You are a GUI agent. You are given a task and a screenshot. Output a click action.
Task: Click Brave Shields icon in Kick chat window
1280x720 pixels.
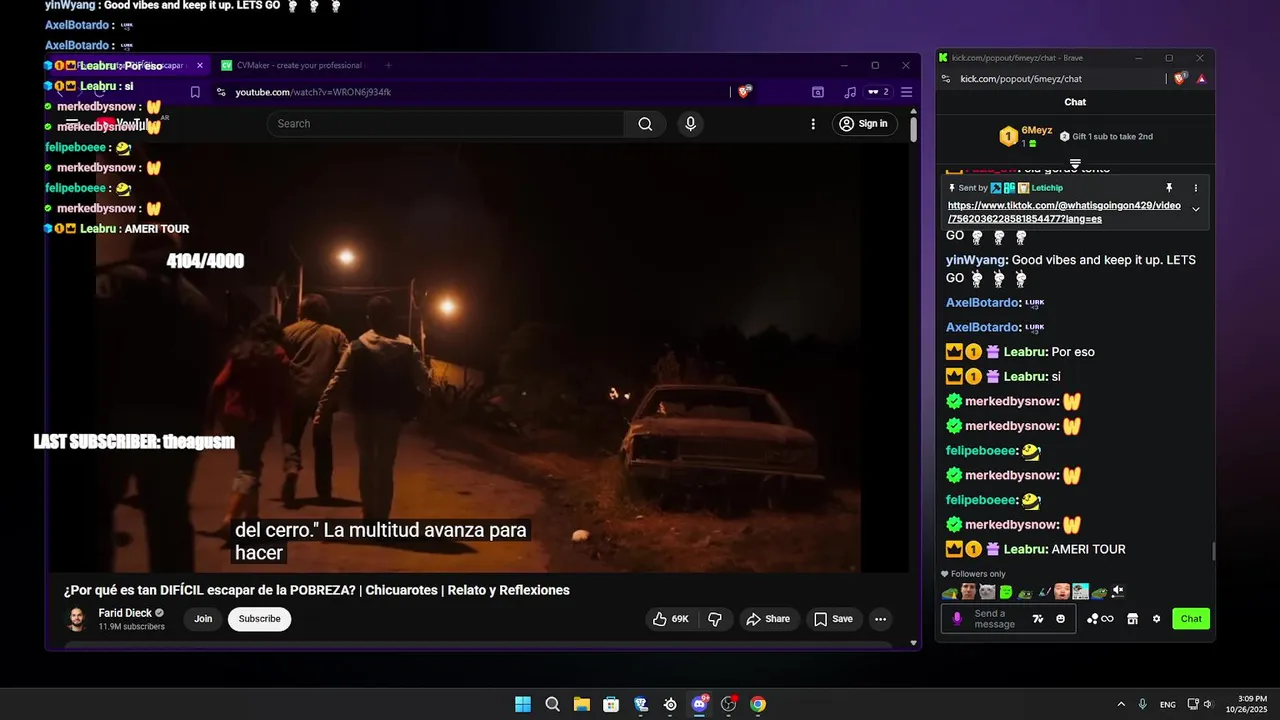1180,79
